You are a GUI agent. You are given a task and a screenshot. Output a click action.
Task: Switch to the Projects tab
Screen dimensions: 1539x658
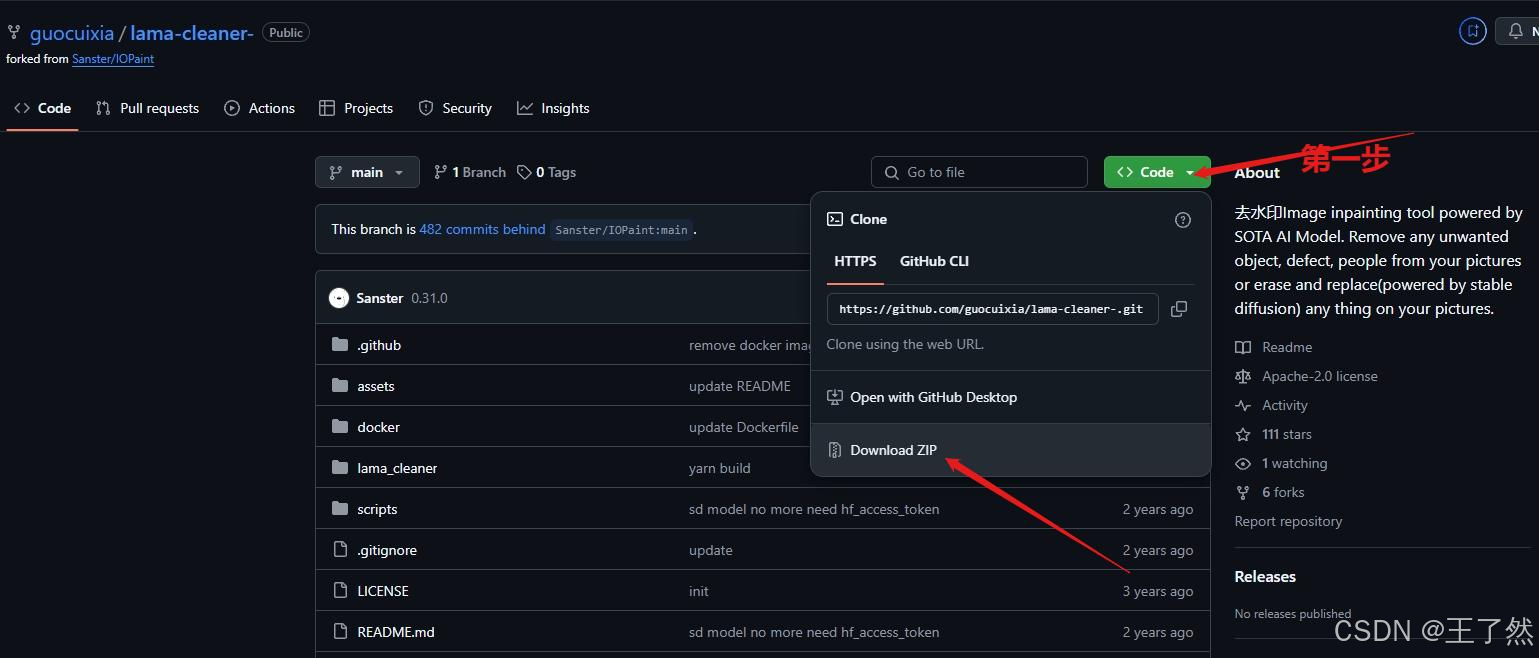click(356, 108)
